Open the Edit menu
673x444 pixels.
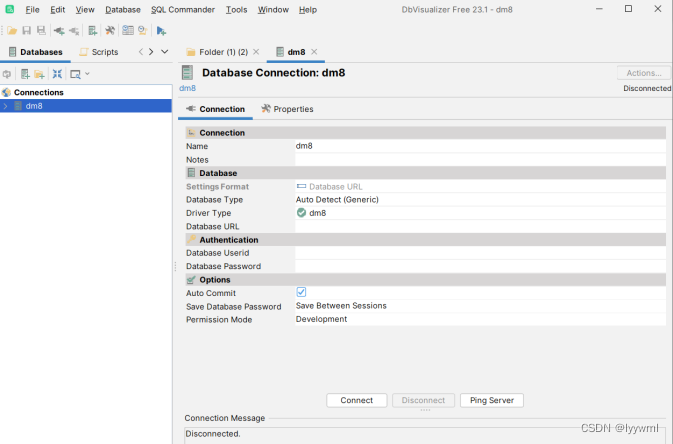tap(58, 9)
